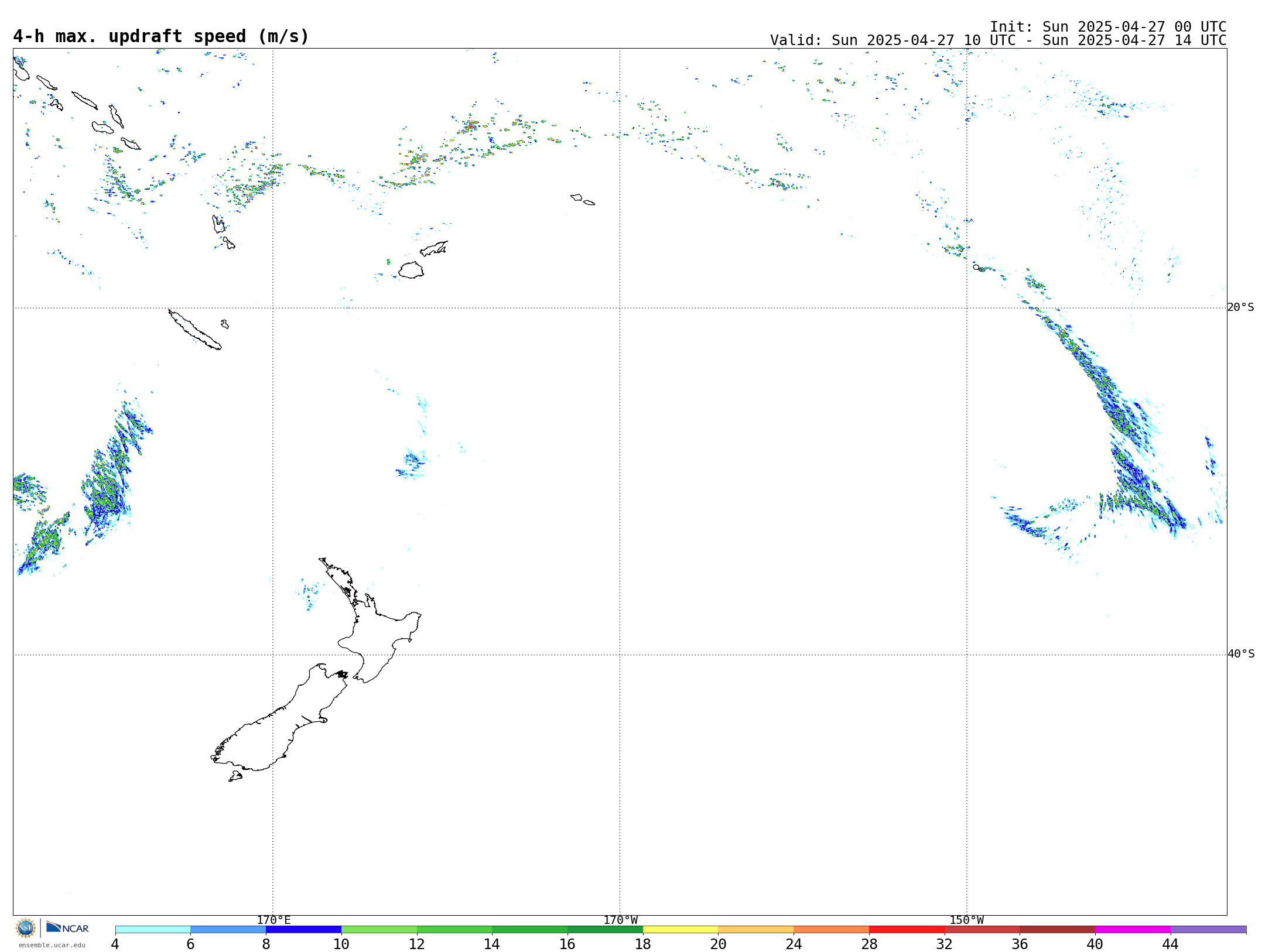Click the bright red 28-32 colorbar swatch

907,929
